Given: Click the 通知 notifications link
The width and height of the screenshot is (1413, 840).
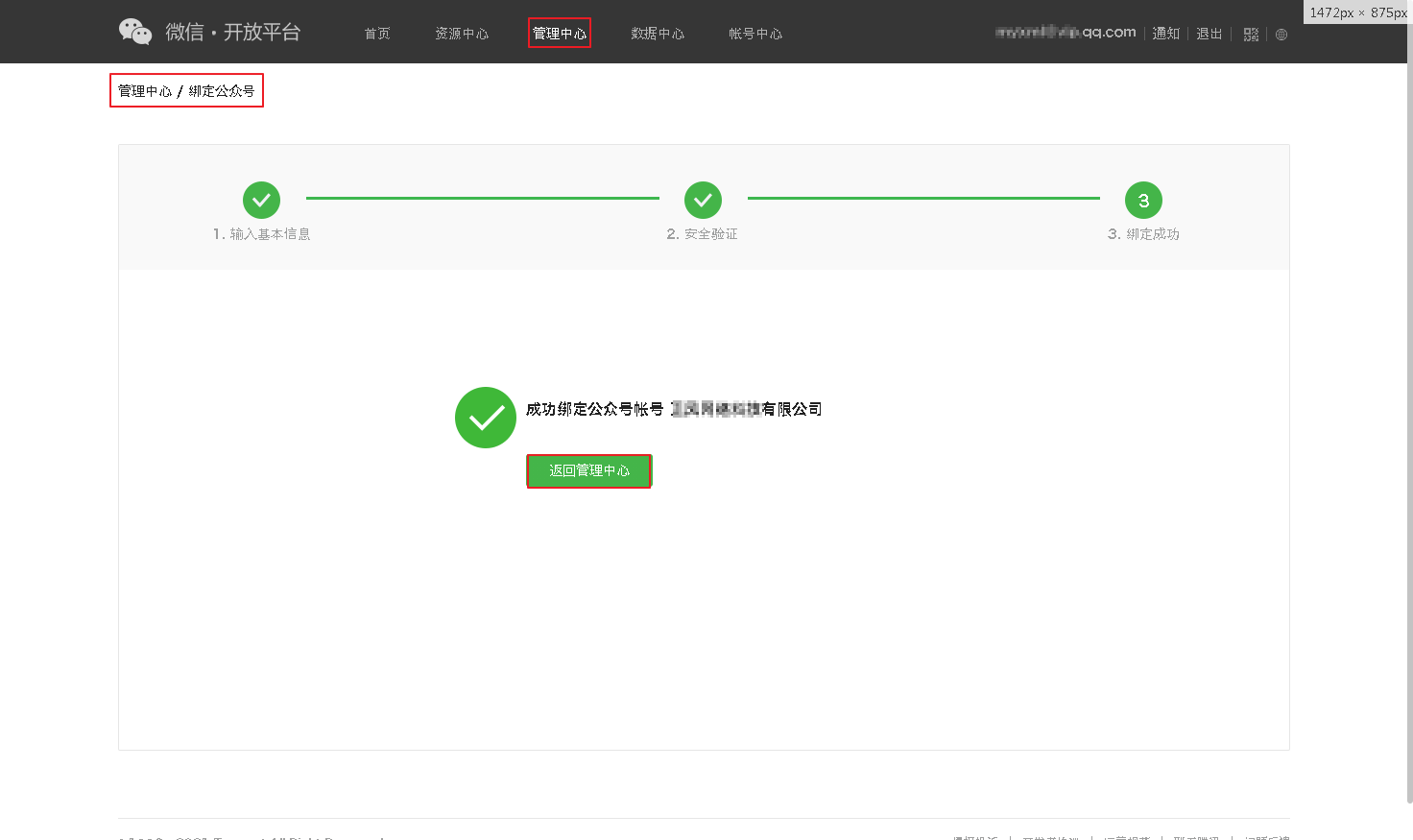Looking at the screenshot, I should [x=1166, y=34].
